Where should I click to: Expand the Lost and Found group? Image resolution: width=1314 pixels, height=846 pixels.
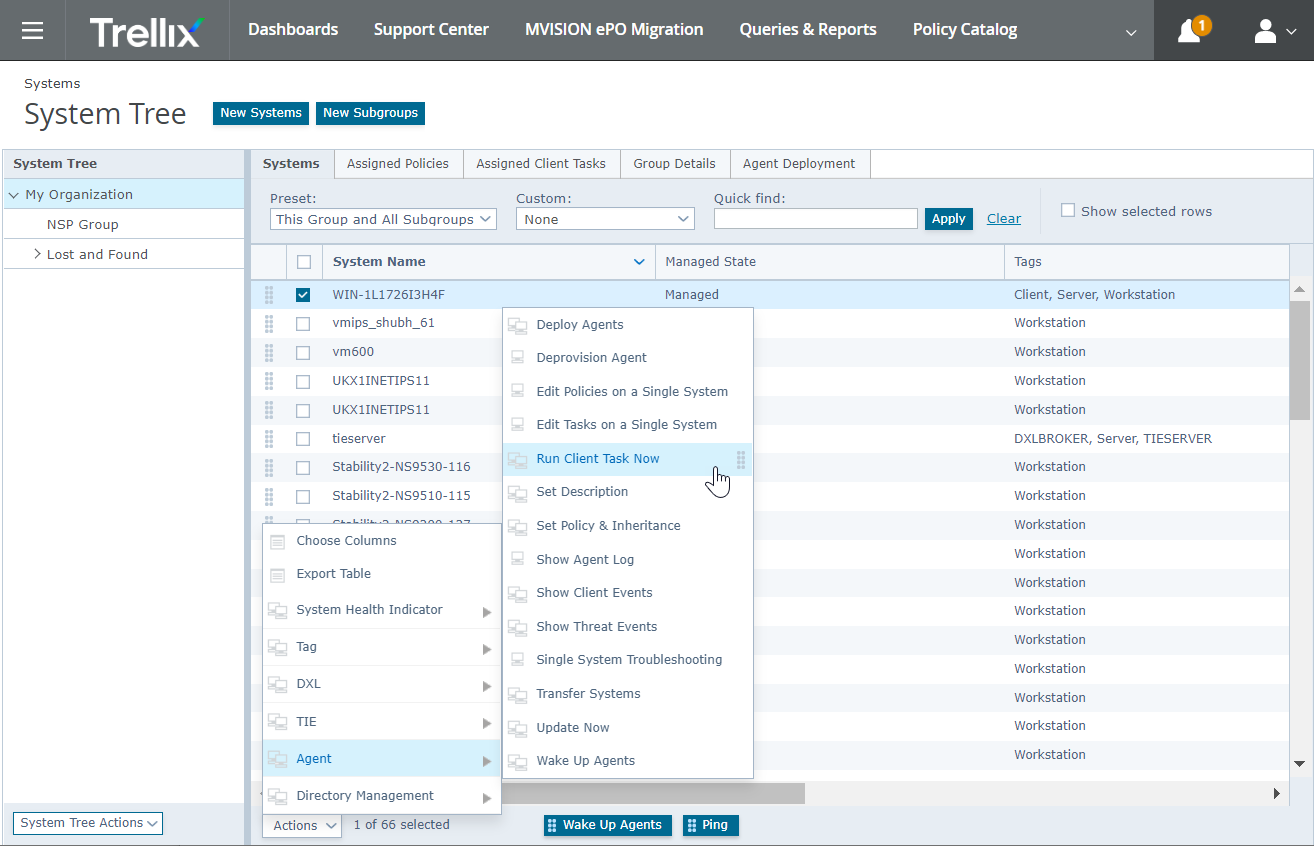click(x=37, y=254)
